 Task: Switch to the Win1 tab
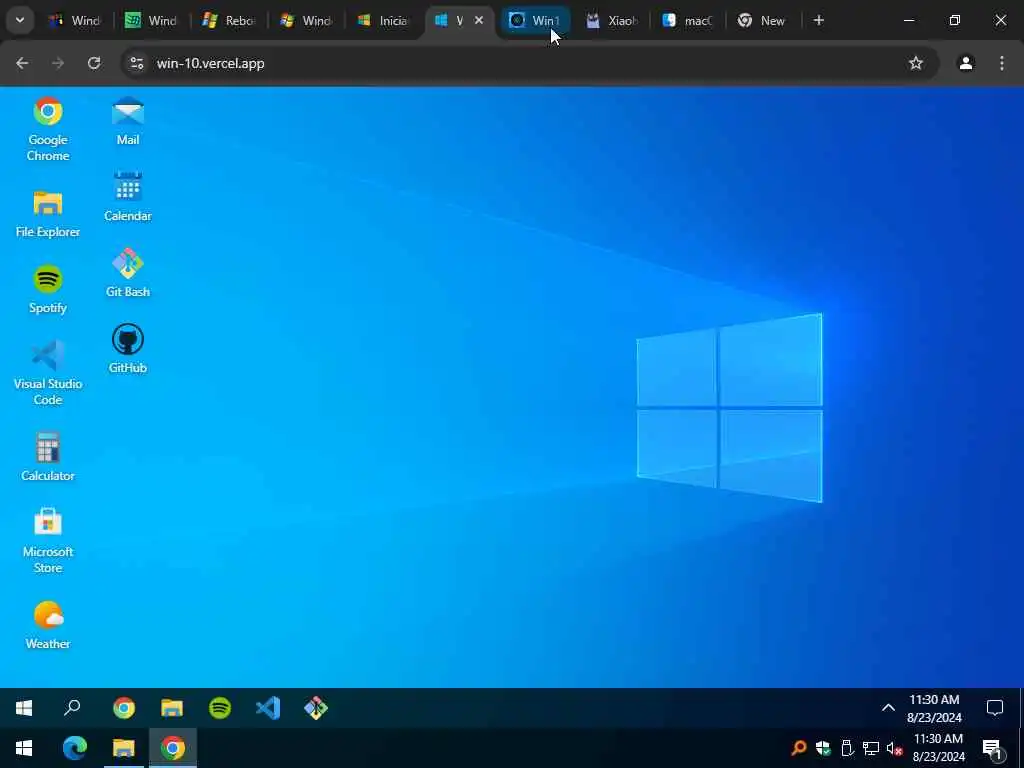click(x=536, y=21)
